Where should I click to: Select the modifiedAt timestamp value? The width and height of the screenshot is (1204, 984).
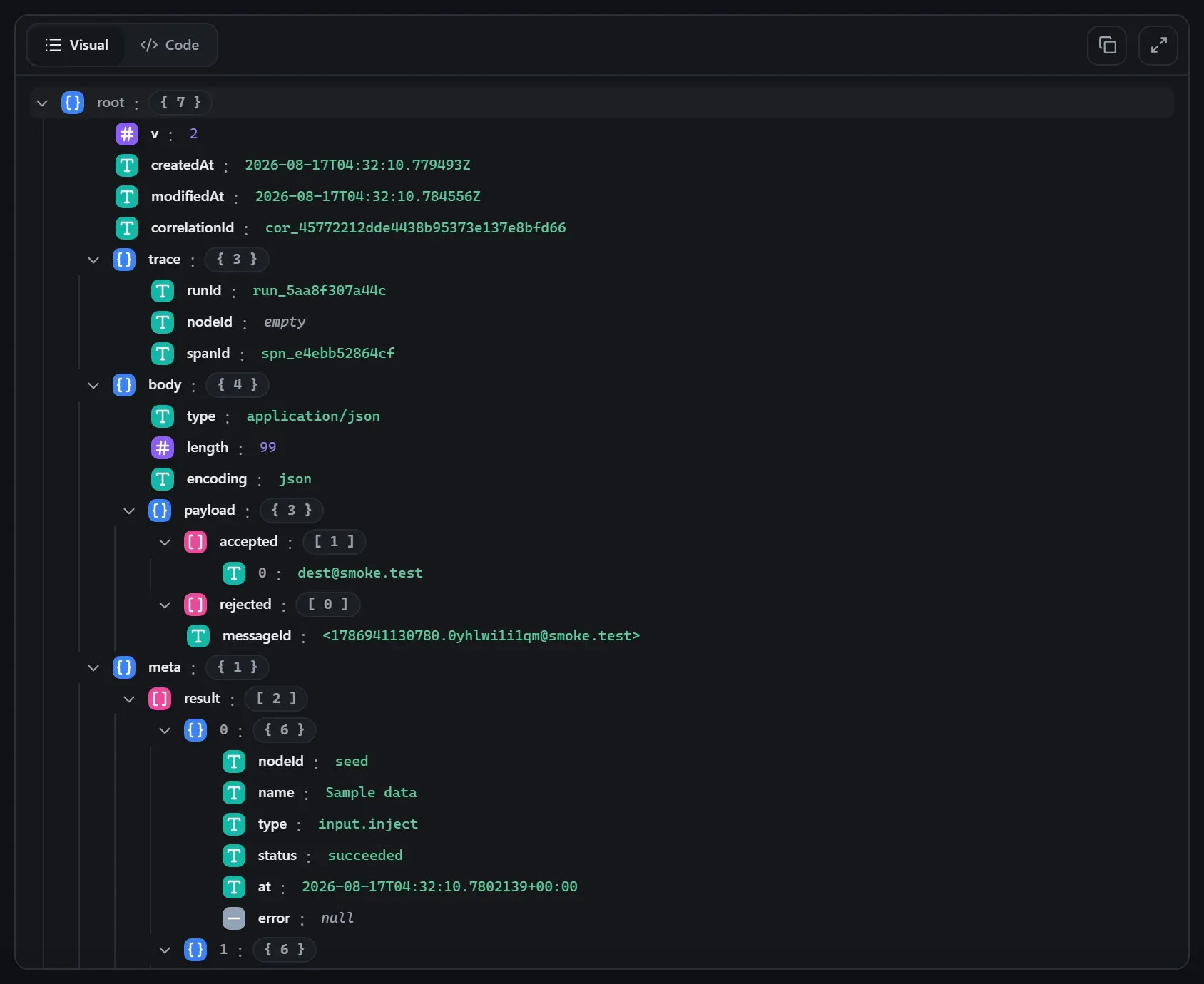tap(368, 197)
